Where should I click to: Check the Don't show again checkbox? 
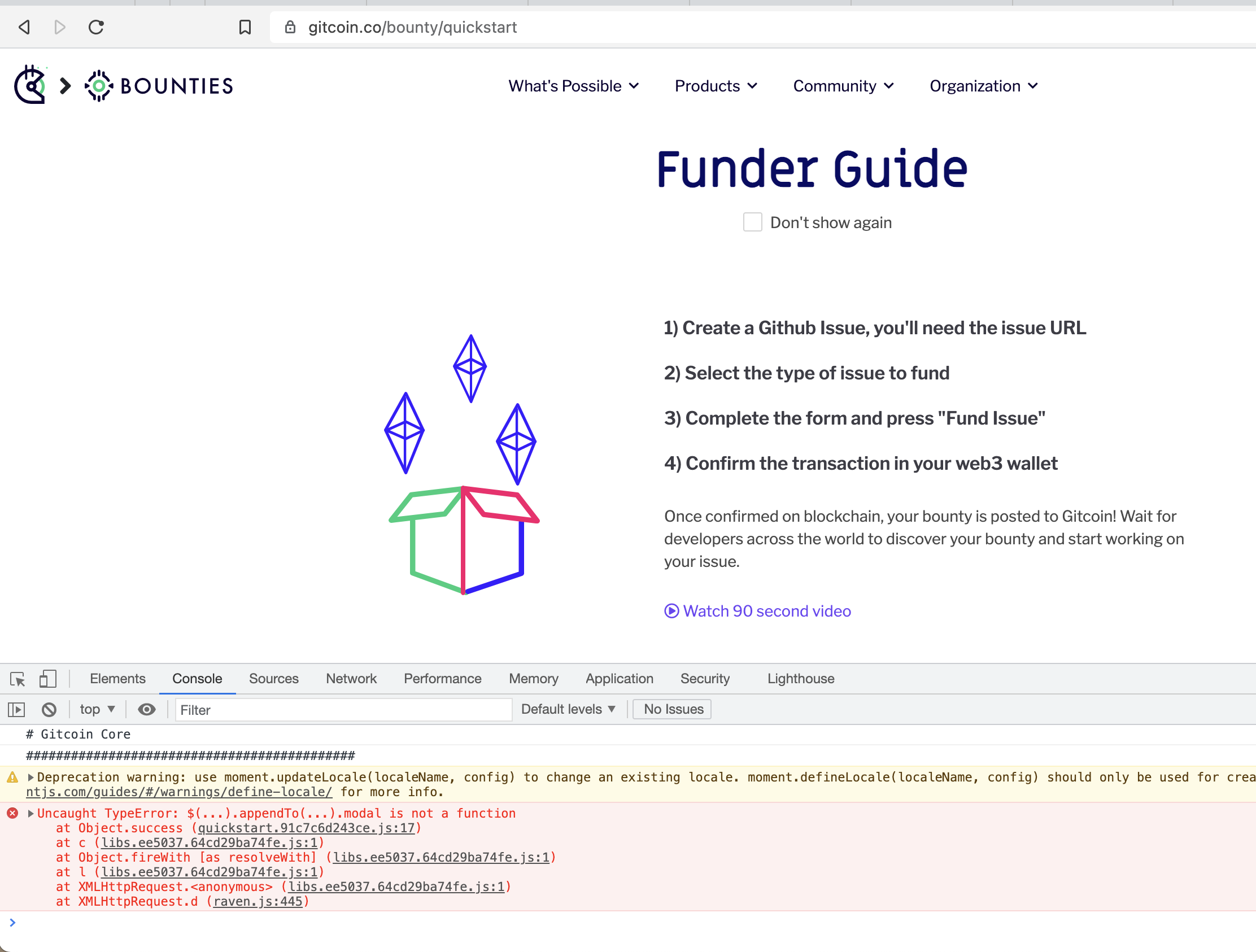click(x=752, y=222)
